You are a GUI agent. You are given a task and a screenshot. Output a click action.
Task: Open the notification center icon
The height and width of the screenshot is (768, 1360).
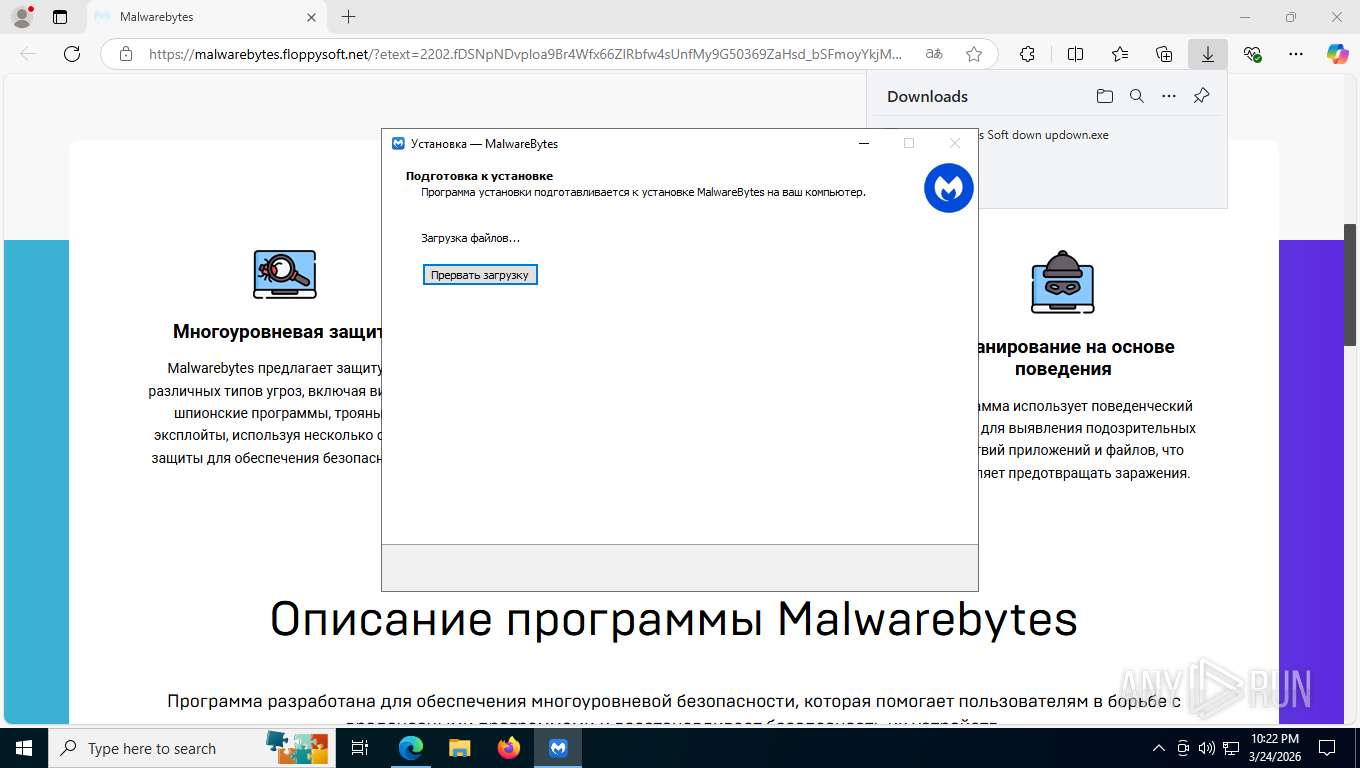1327,748
